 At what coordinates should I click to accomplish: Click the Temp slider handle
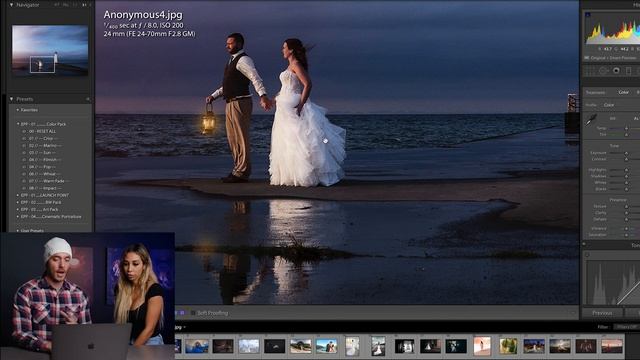pyautogui.click(x=627, y=128)
